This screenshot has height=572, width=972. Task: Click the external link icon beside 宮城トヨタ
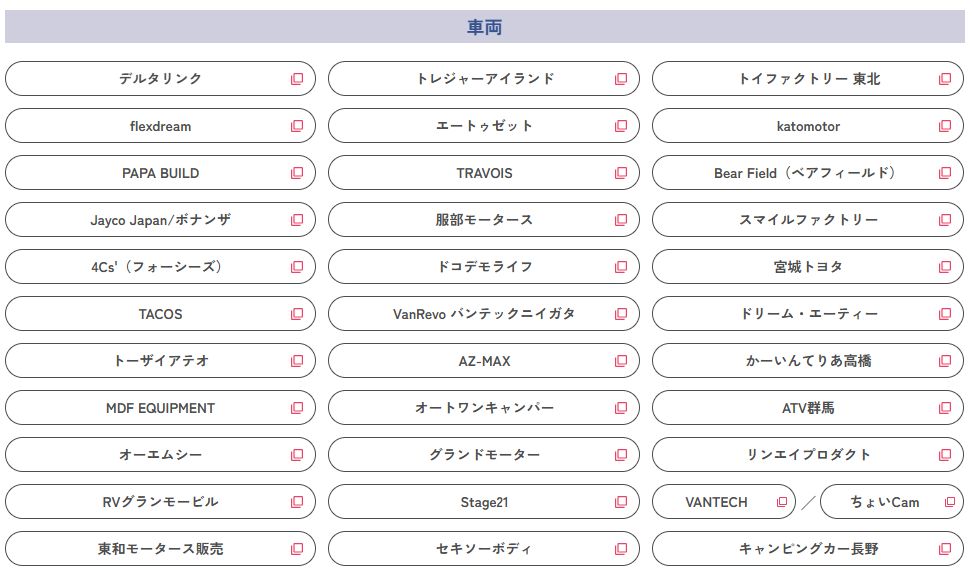point(945,267)
